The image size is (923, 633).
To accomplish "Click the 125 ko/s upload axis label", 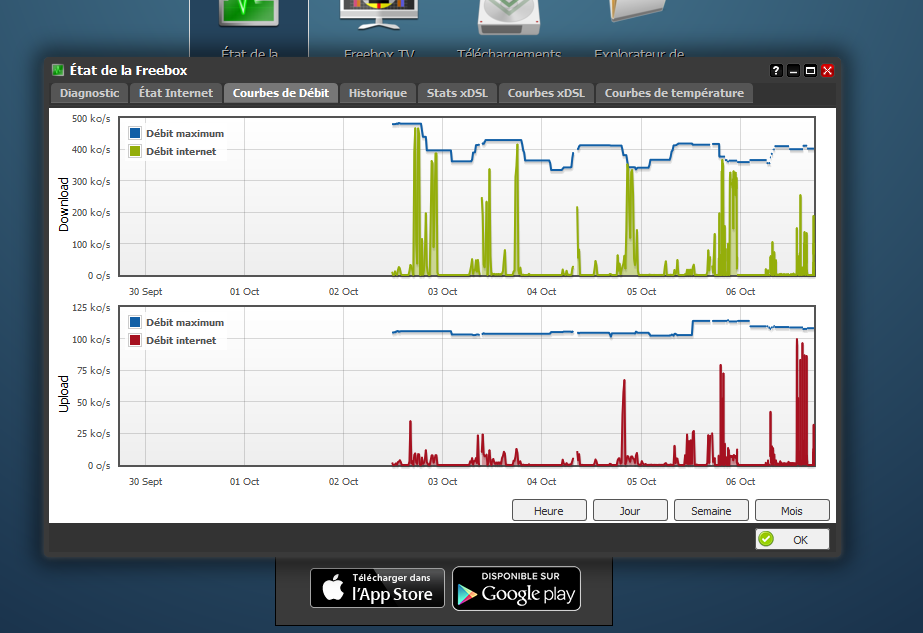I will pyautogui.click(x=91, y=307).
